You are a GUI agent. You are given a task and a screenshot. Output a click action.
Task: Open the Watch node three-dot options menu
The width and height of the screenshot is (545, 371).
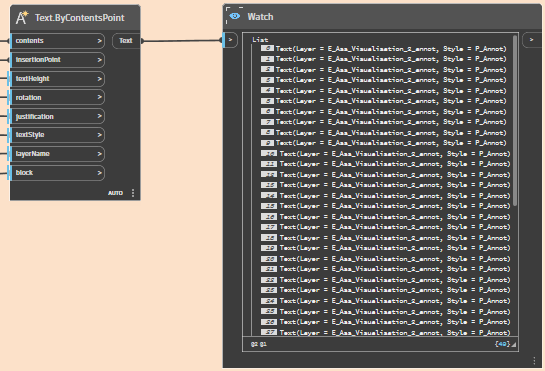pos(534,361)
